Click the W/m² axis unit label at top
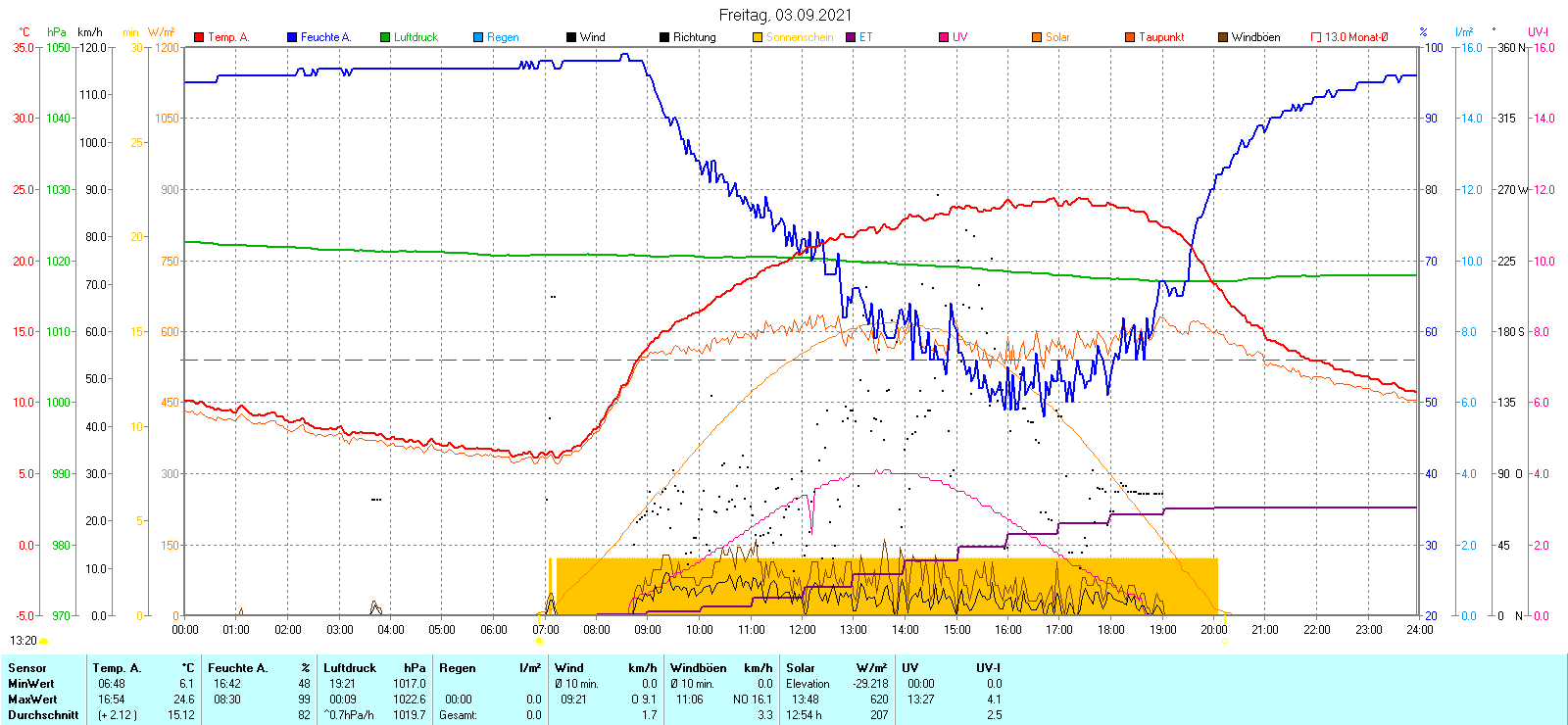The height and width of the screenshot is (725, 1568). (x=162, y=32)
